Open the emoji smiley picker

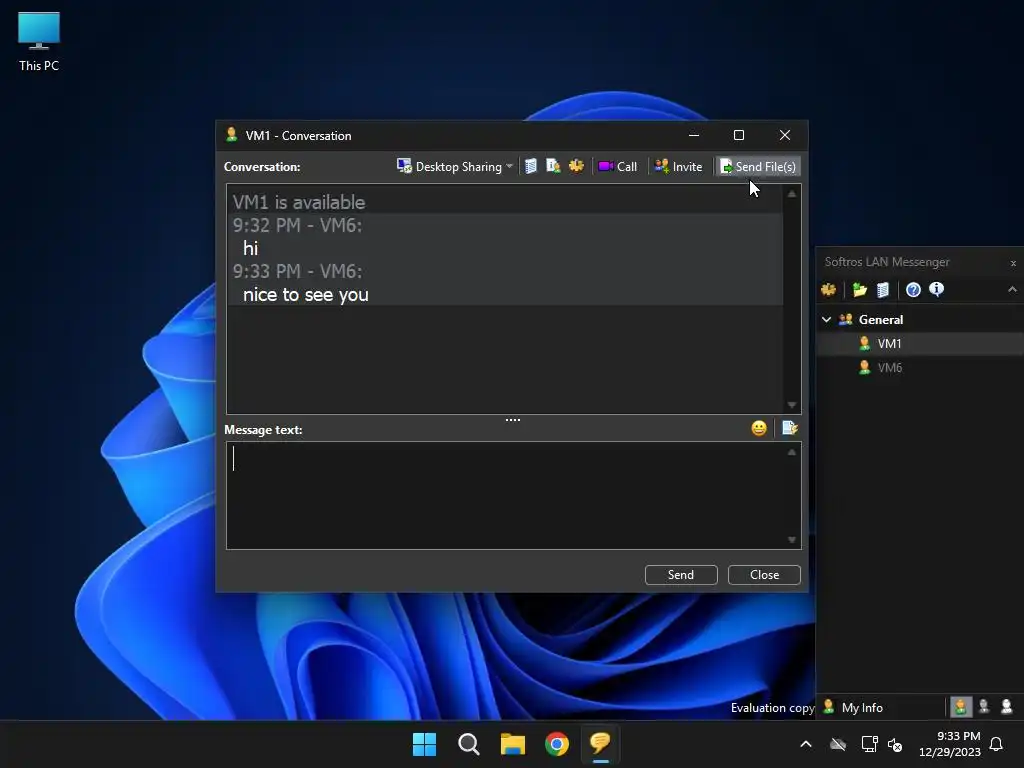[x=759, y=428]
